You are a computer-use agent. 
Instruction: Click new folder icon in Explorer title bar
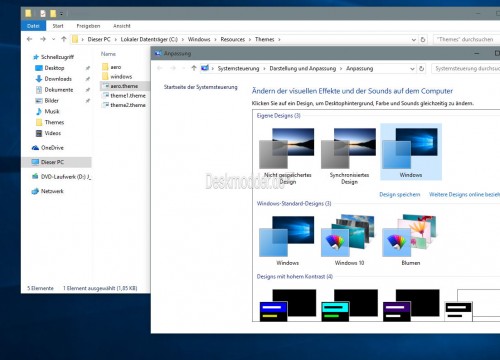pos(53,13)
